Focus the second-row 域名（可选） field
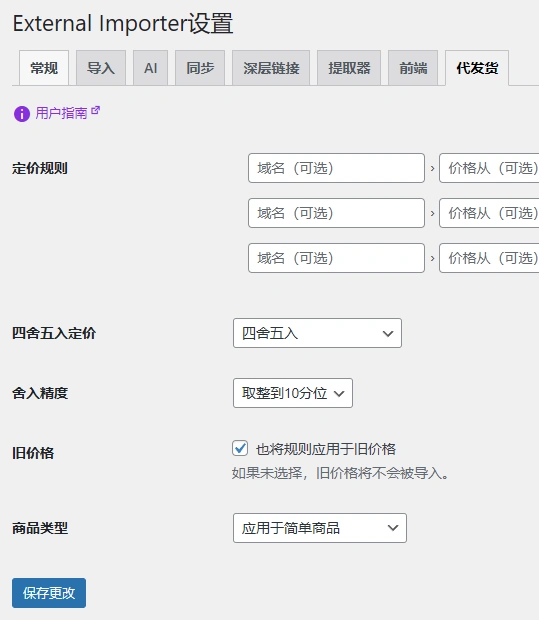This screenshot has width=539, height=620. pyautogui.click(x=337, y=213)
